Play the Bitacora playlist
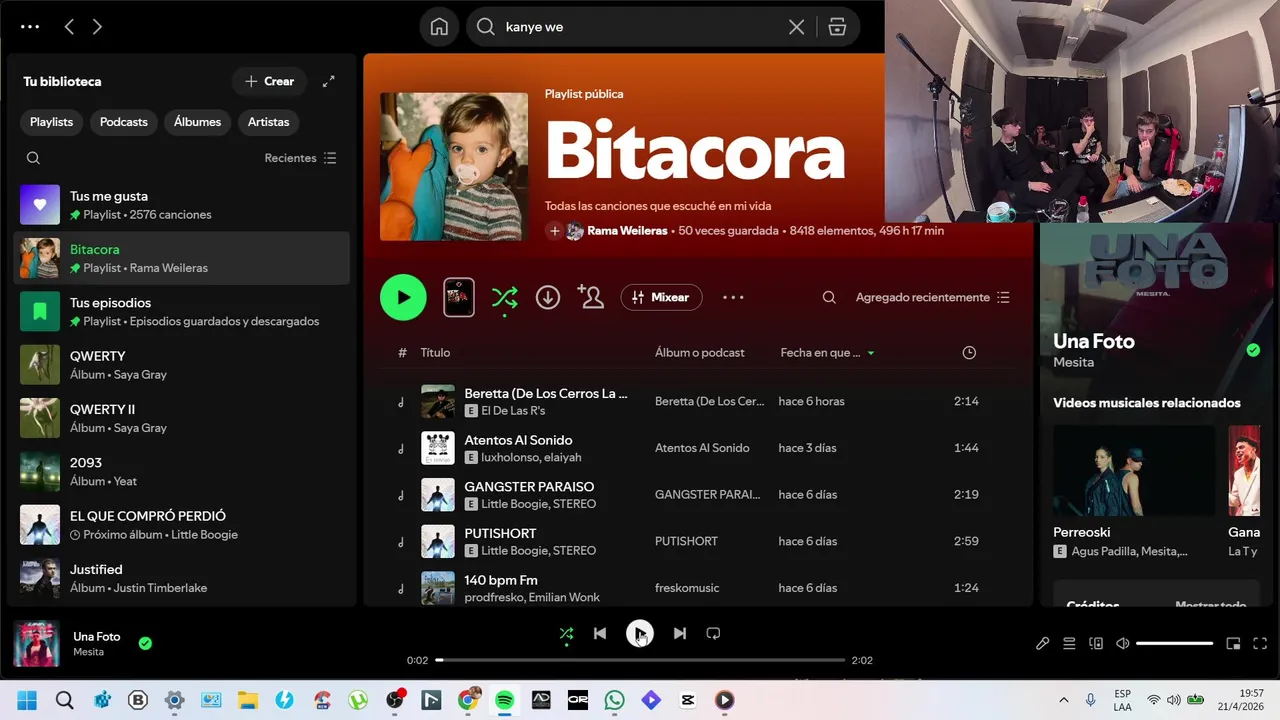 (x=403, y=297)
